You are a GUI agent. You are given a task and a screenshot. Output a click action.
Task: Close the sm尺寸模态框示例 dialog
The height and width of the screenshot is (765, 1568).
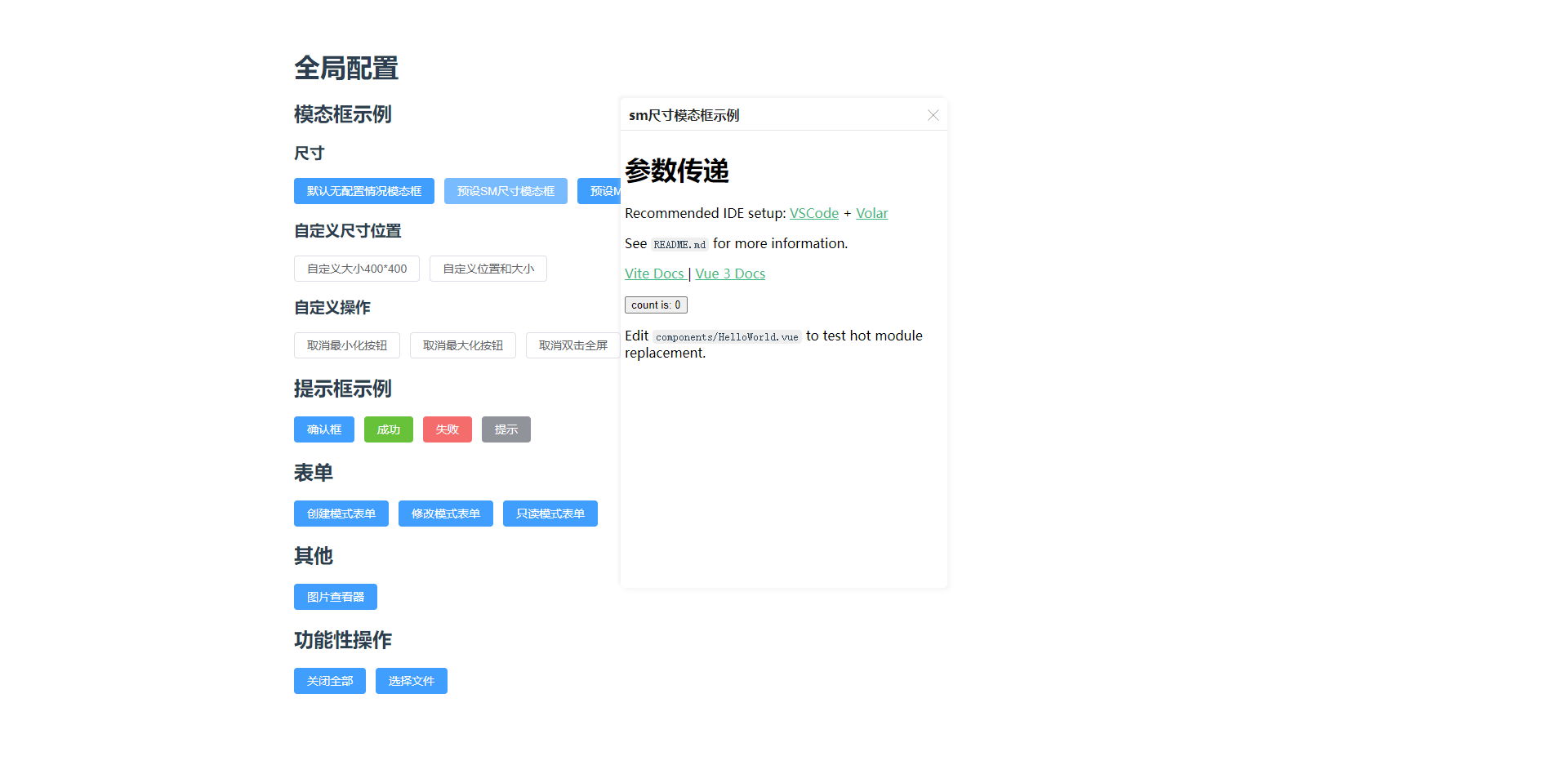pyautogui.click(x=933, y=115)
